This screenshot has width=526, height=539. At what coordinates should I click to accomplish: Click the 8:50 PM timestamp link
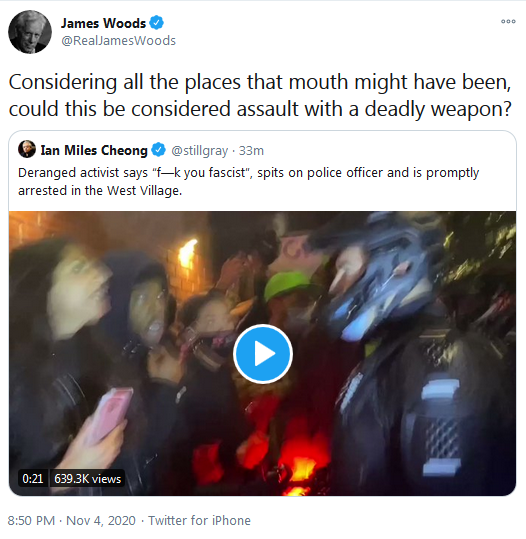click(x=31, y=520)
